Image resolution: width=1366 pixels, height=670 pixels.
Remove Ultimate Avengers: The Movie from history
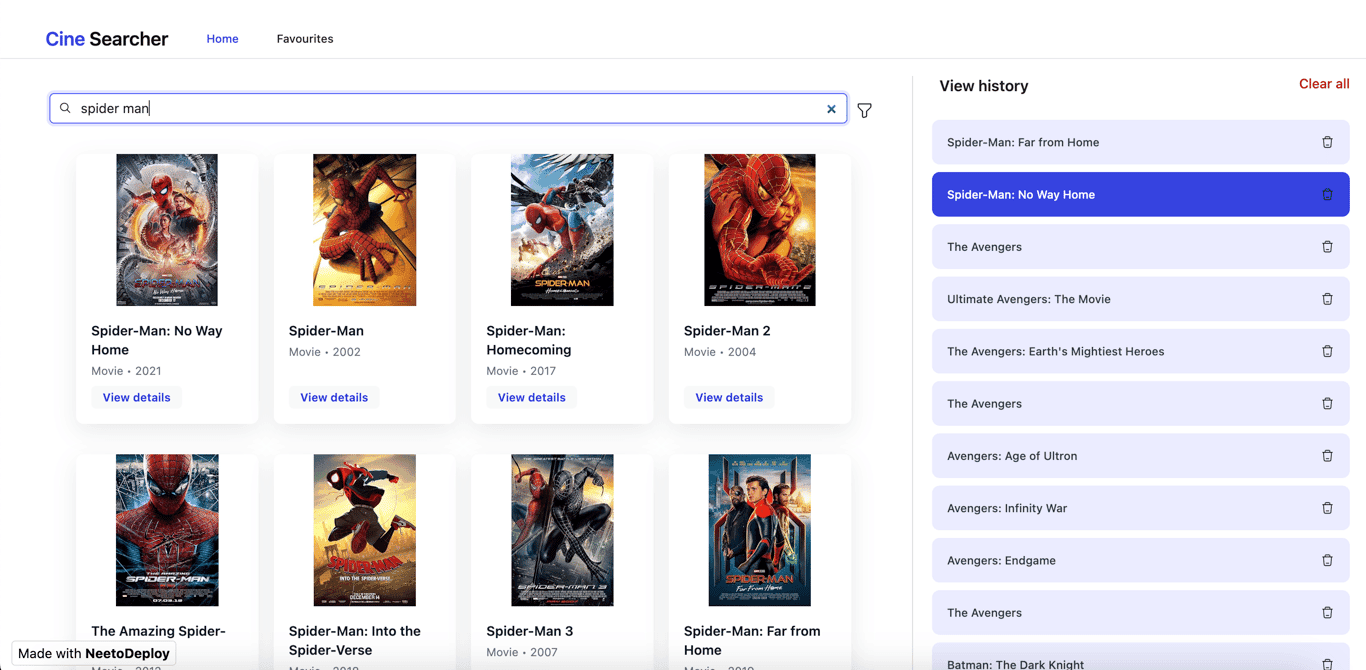1327,299
